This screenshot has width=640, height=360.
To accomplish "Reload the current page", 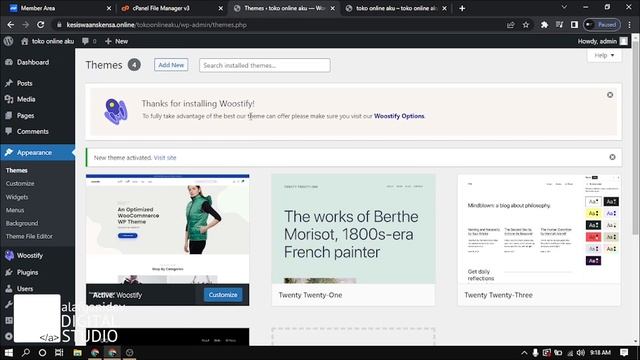I will tap(40, 25).
